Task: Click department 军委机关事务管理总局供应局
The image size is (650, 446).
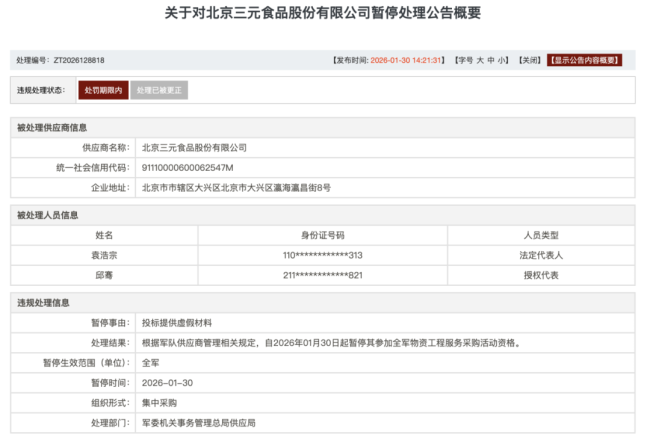Action: [199, 423]
